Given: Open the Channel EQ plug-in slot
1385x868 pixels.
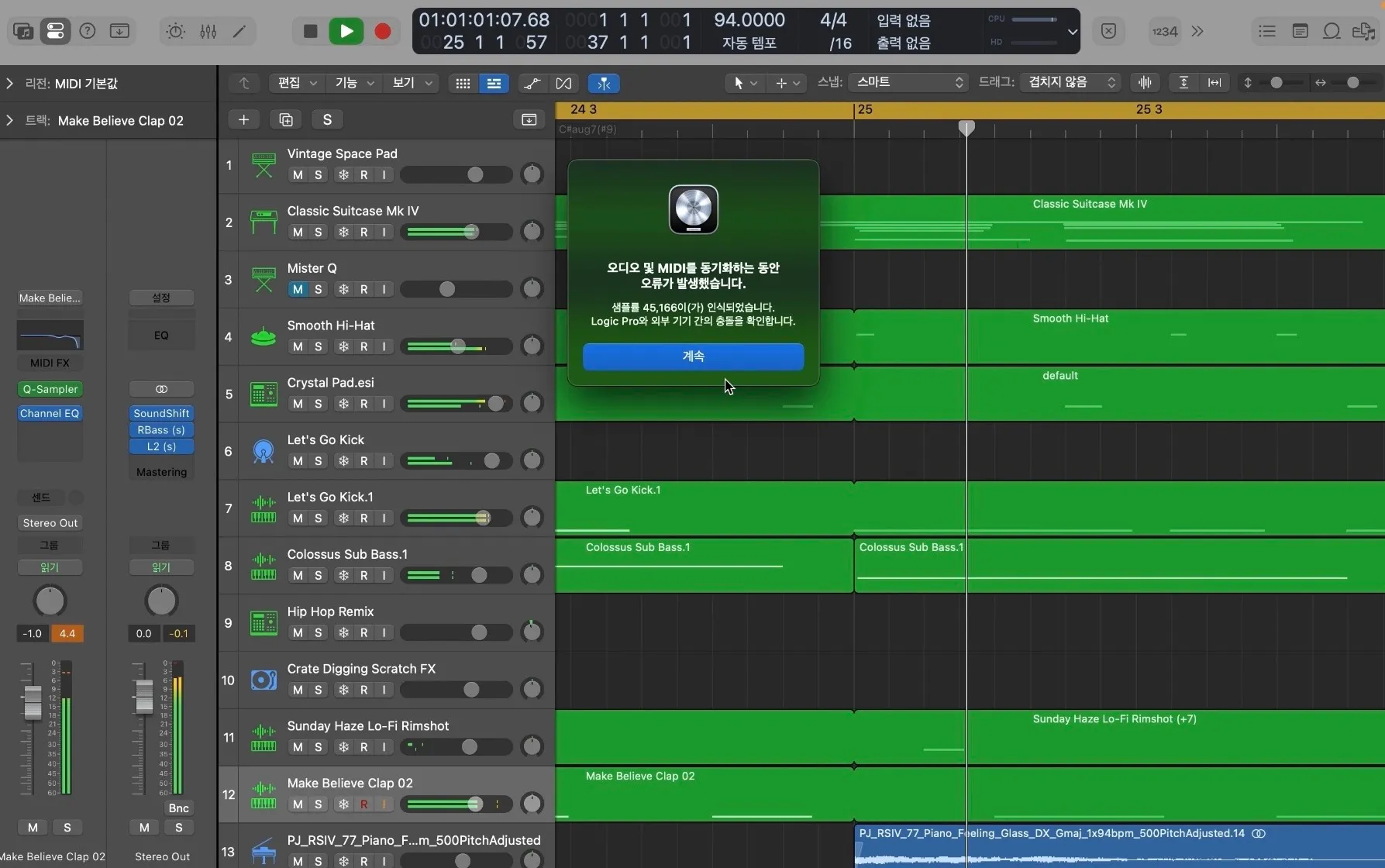Looking at the screenshot, I should pyautogui.click(x=50, y=413).
